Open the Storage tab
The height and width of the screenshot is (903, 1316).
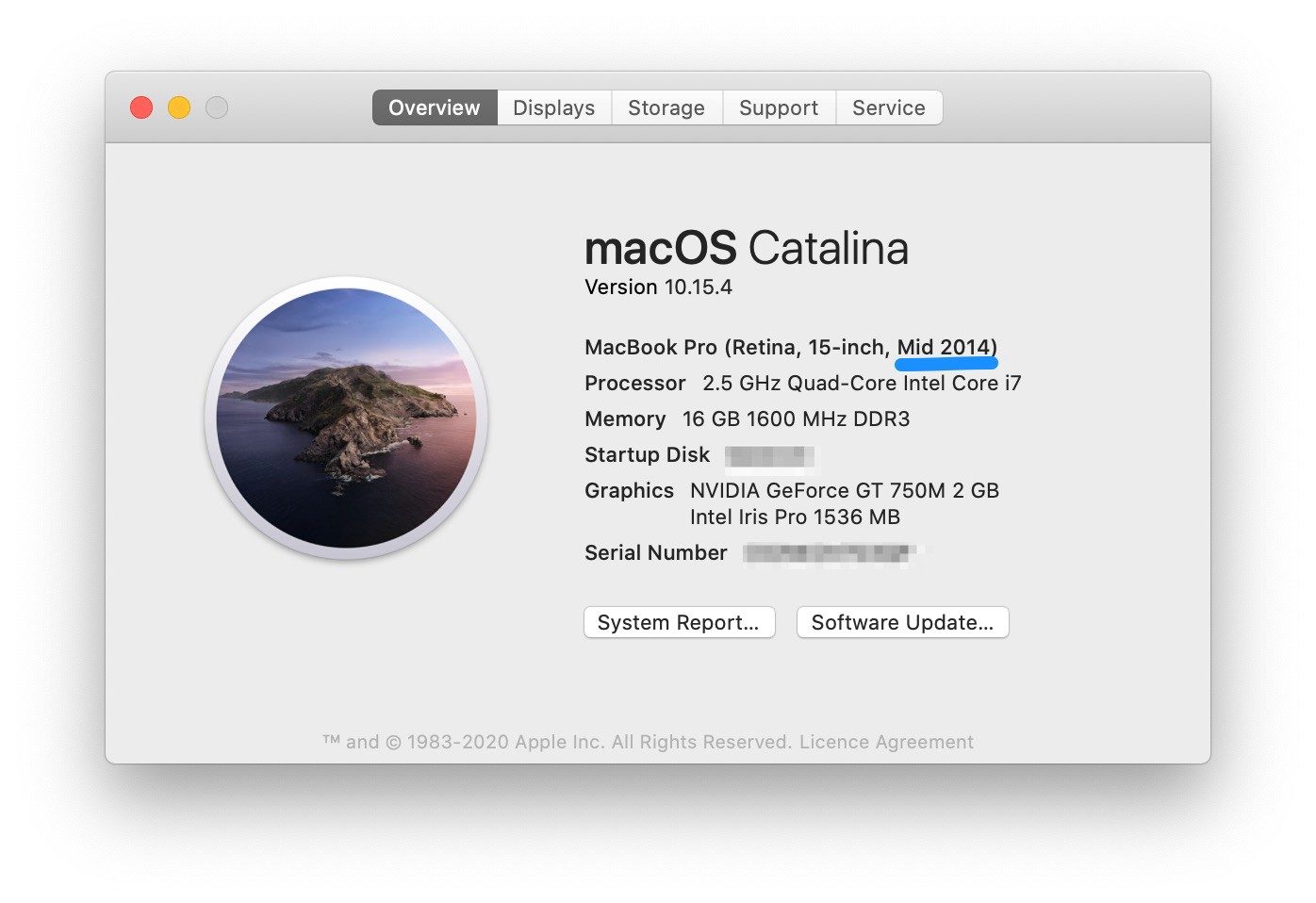(x=666, y=107)
